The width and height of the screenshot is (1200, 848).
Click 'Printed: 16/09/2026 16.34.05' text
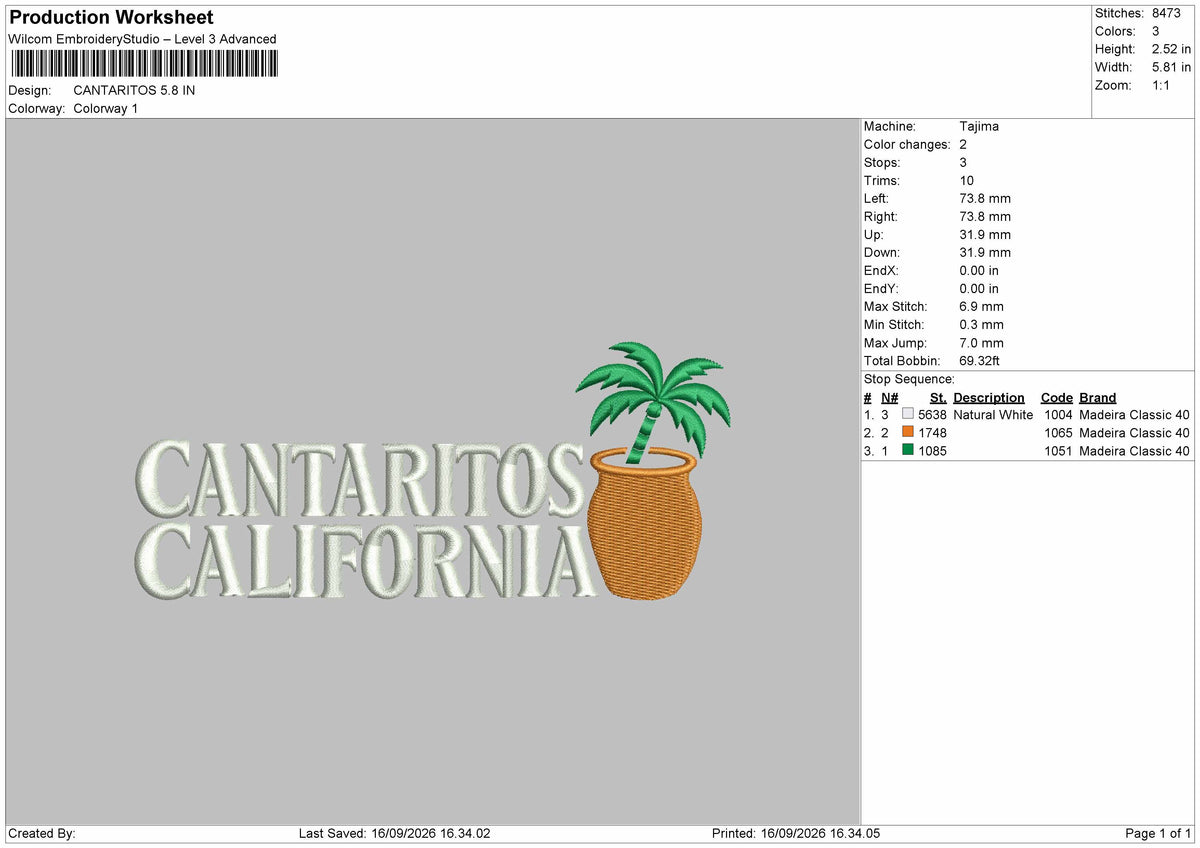(x=796, y=834)
